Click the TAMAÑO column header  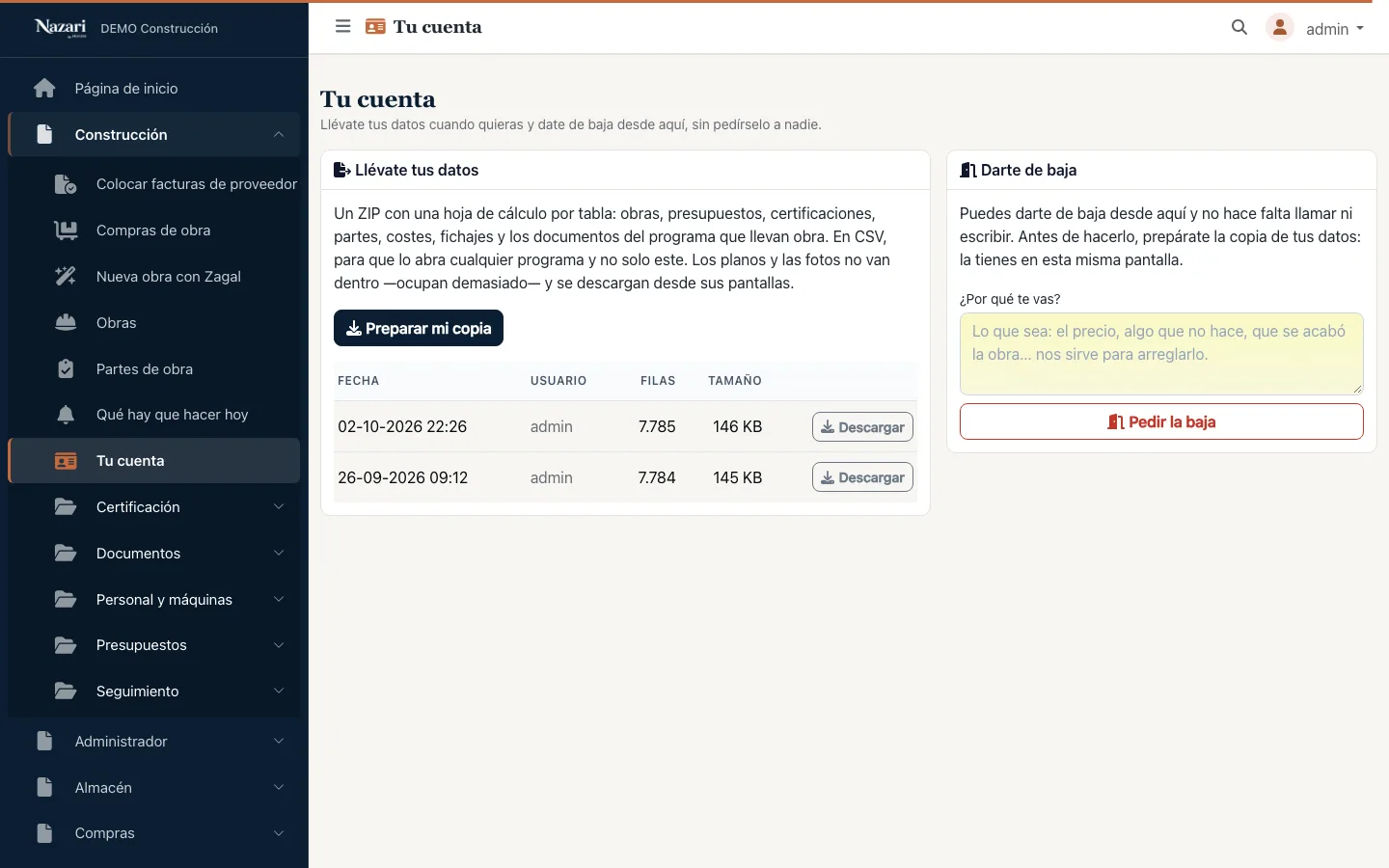735,381
